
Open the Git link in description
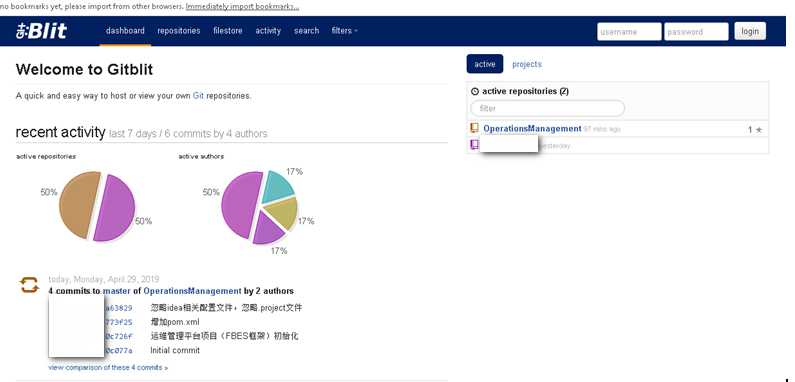click(198, 95)
